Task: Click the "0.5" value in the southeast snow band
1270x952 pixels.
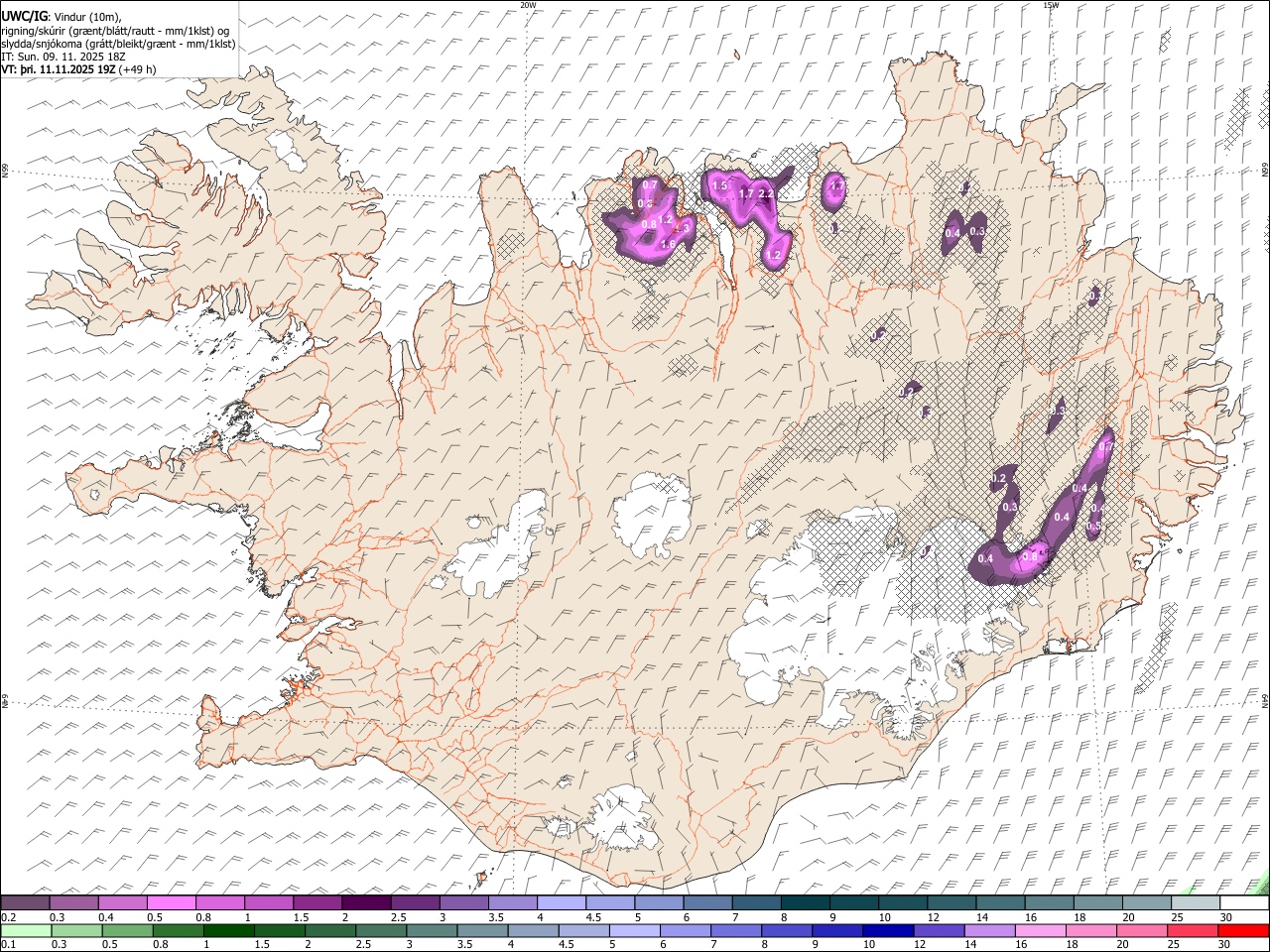Action: pyautogui.click(x=1094, y=527)
